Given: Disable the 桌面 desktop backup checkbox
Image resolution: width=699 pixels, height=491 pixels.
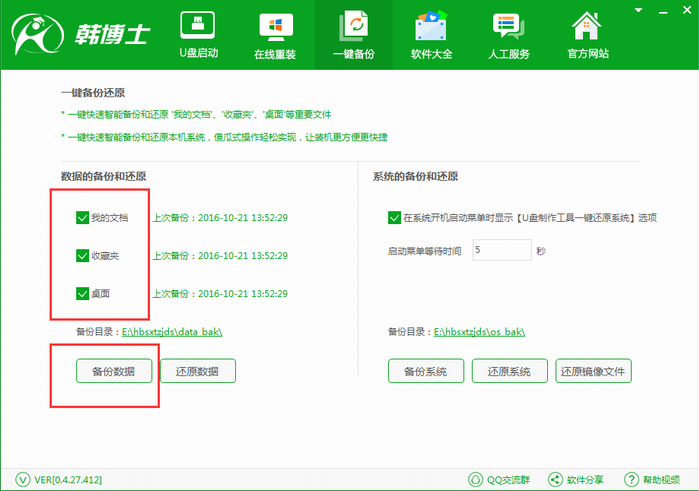Looking at the screenshot, I should pyautogui.click(x=83, y=294).
